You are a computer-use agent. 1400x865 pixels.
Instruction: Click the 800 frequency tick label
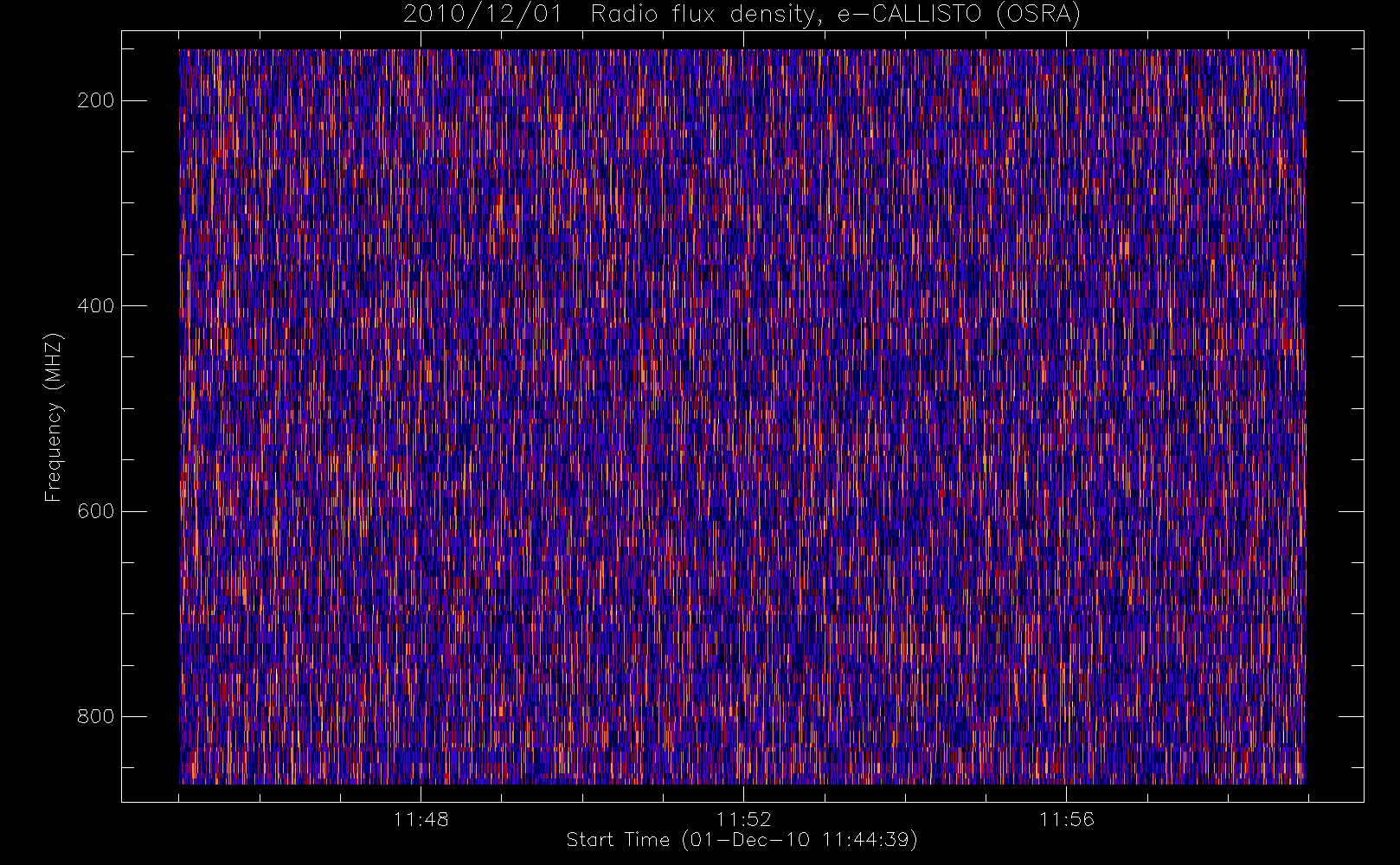pyautogui.click(x=95, y=717)
